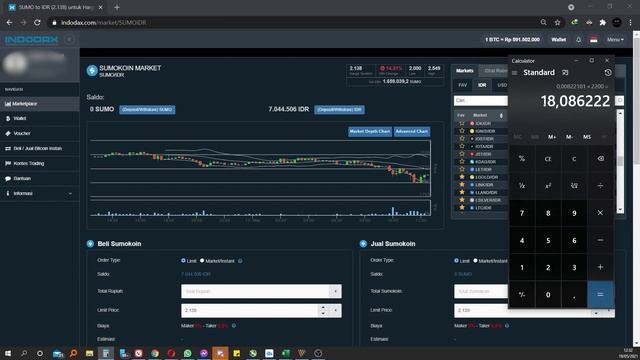The image size is (640, 360).
Task: Click Calculator plus/minus sign key
Action: [x=522, y=294]
